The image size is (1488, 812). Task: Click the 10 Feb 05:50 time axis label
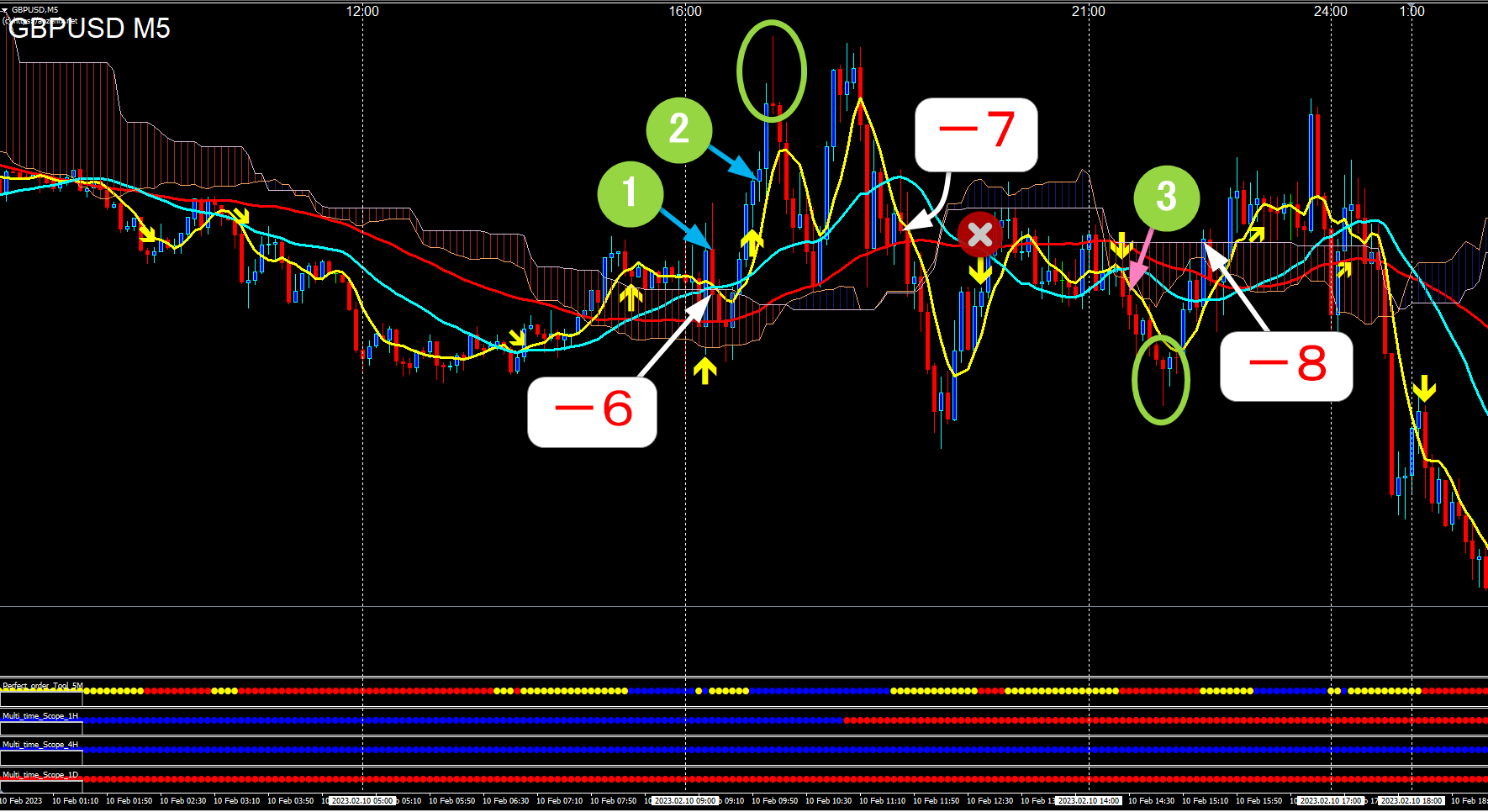click(x=452, y=801)
